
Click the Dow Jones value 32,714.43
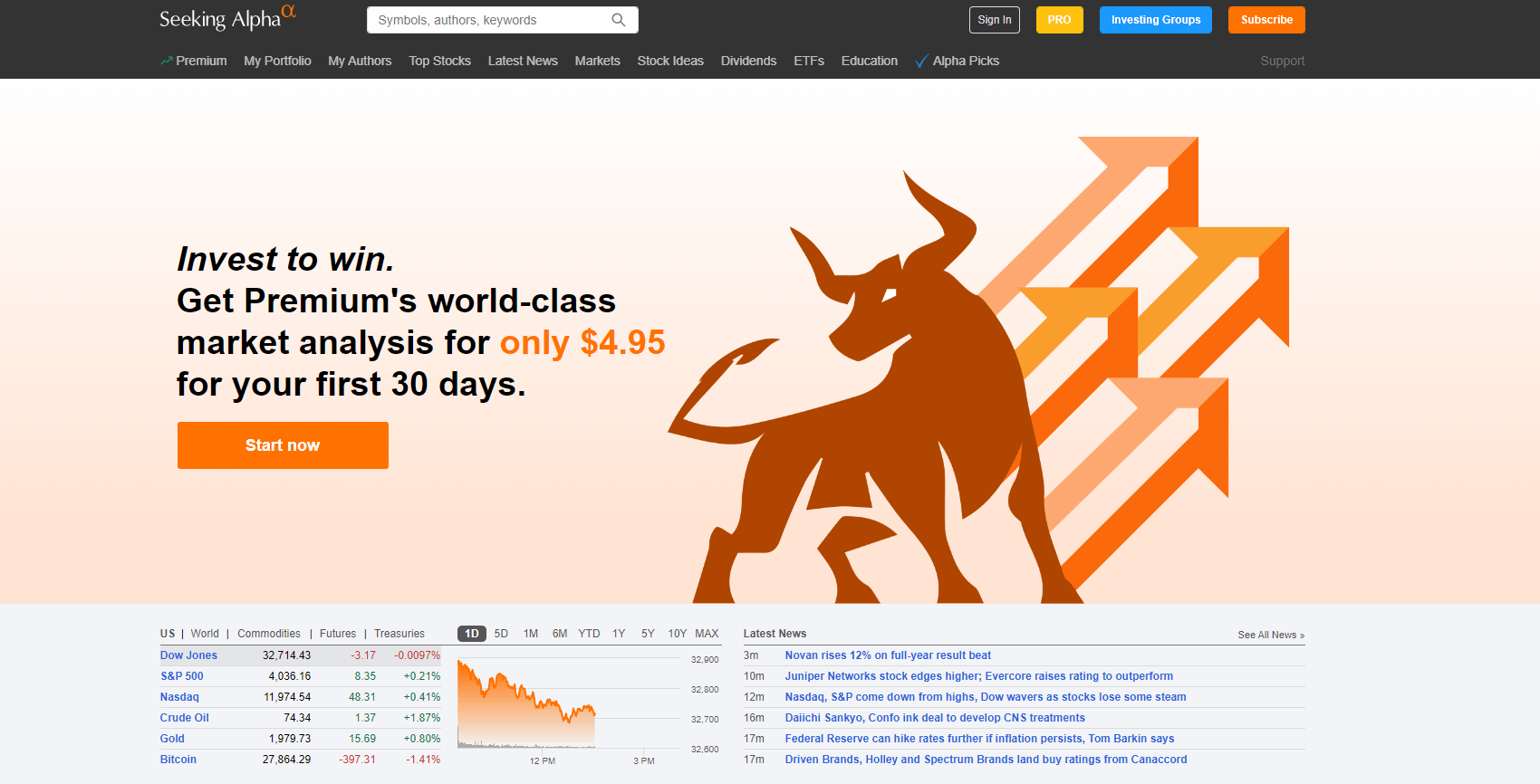(x=286, y=655)
